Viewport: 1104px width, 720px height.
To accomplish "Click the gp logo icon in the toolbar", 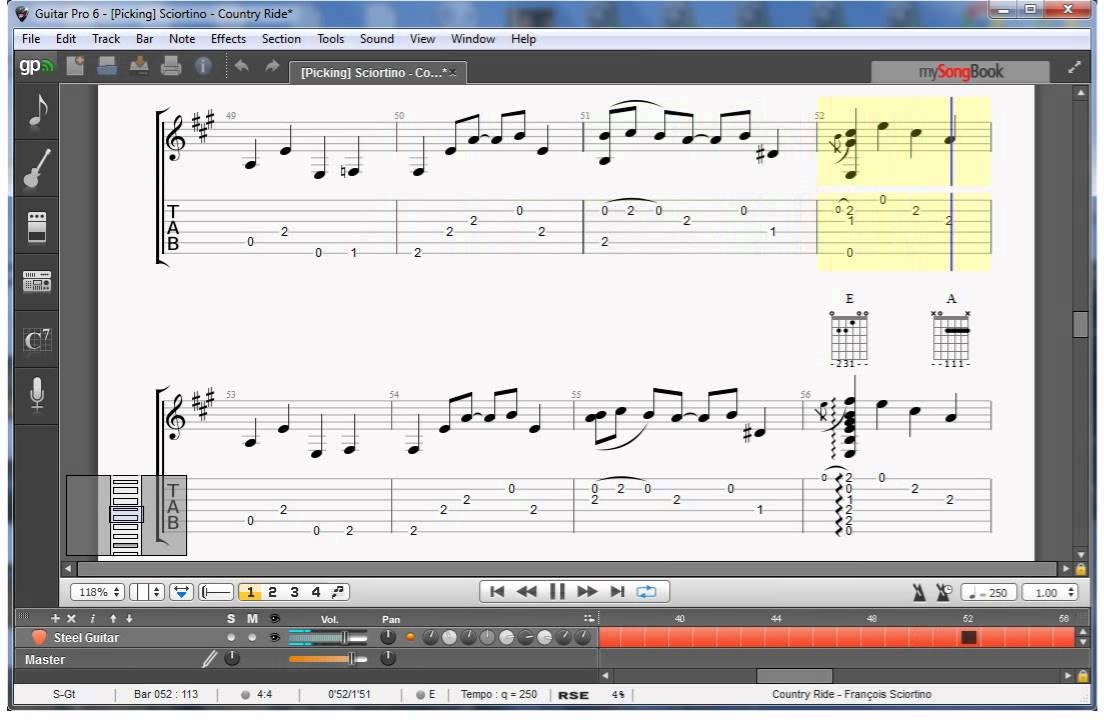I will click(35, 66).
